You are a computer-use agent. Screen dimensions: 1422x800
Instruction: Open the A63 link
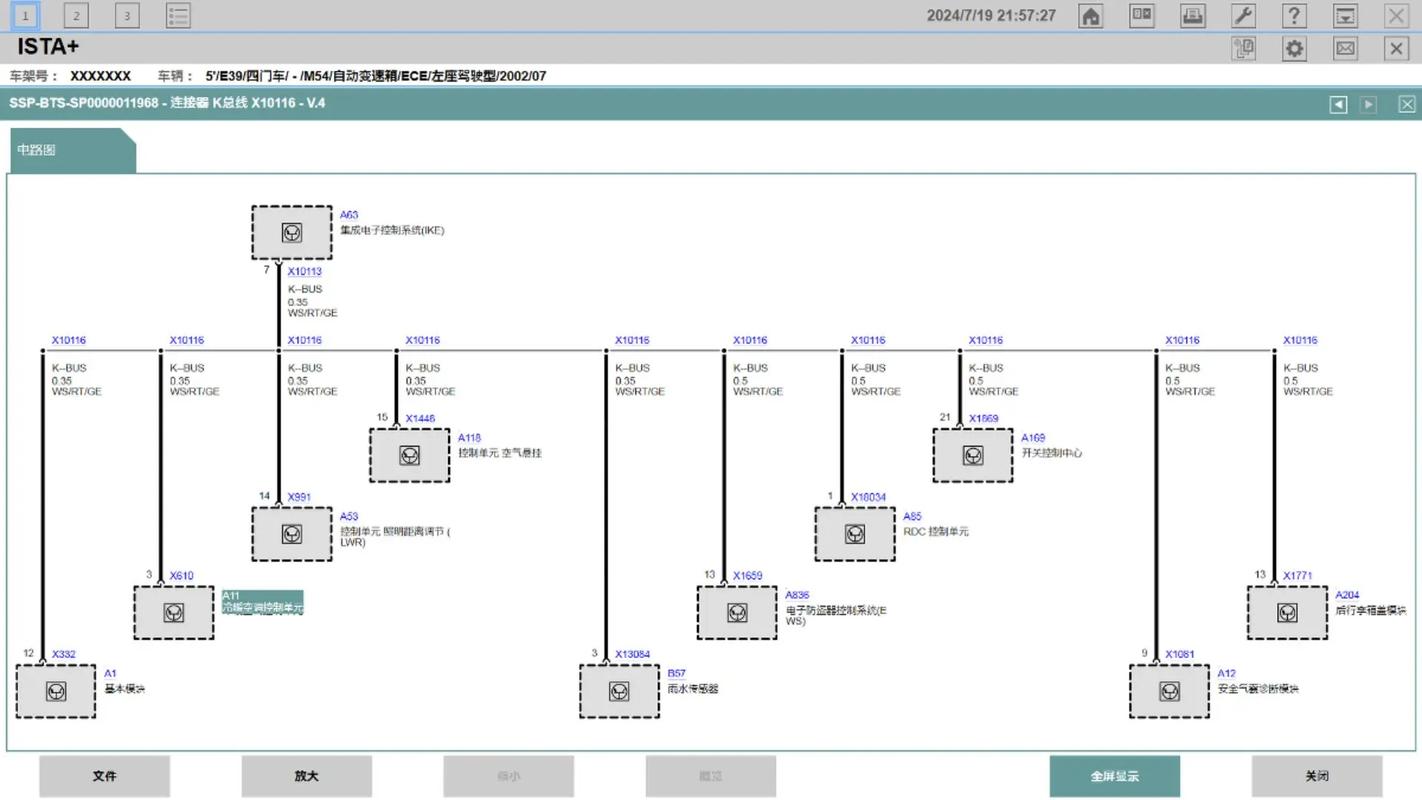[x=349, y=215]
